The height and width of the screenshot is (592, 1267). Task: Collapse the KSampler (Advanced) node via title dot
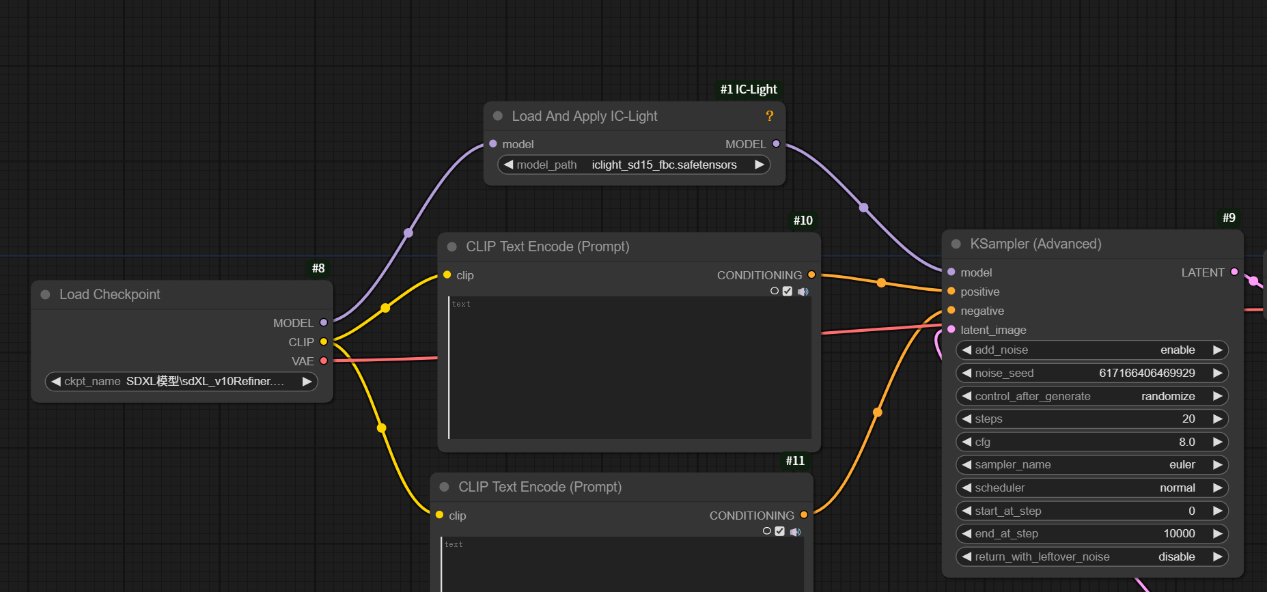pyautogui.click(x=956, y=244)
